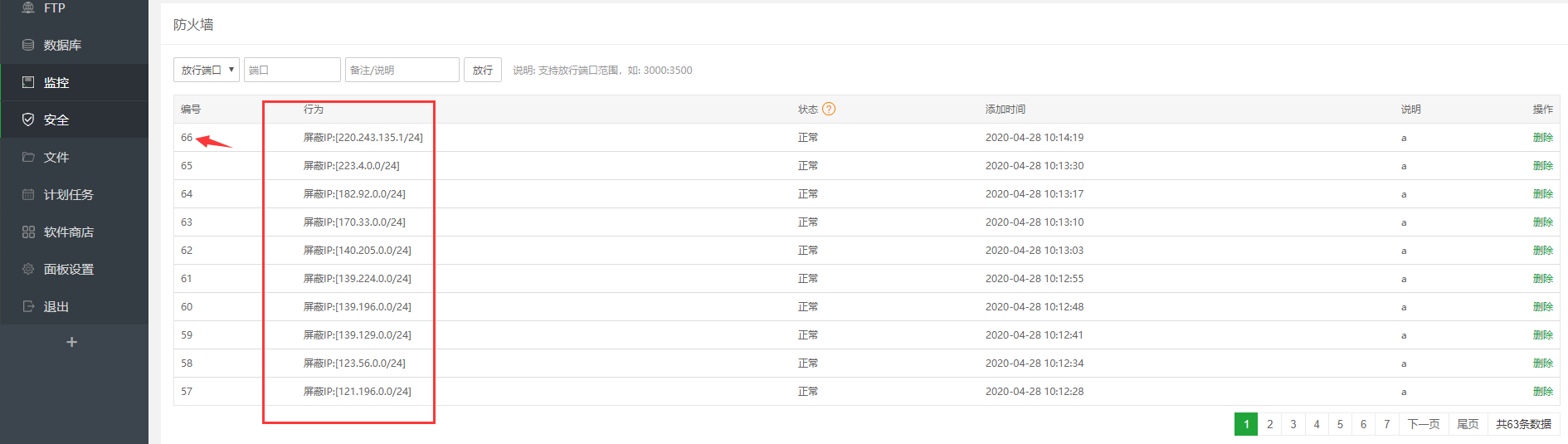Delete rule 57 blocking 121.196.0.0/24

click(1542, 392)
